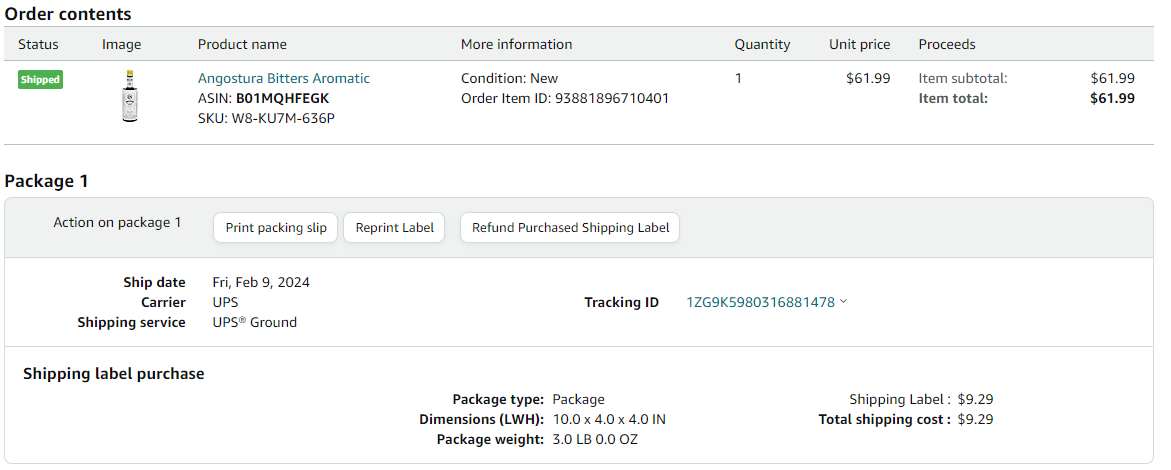Screen dimensions: 1171x470
Task: Expand the chevron next to the tracking ID
Action: (x=843, y=302)
